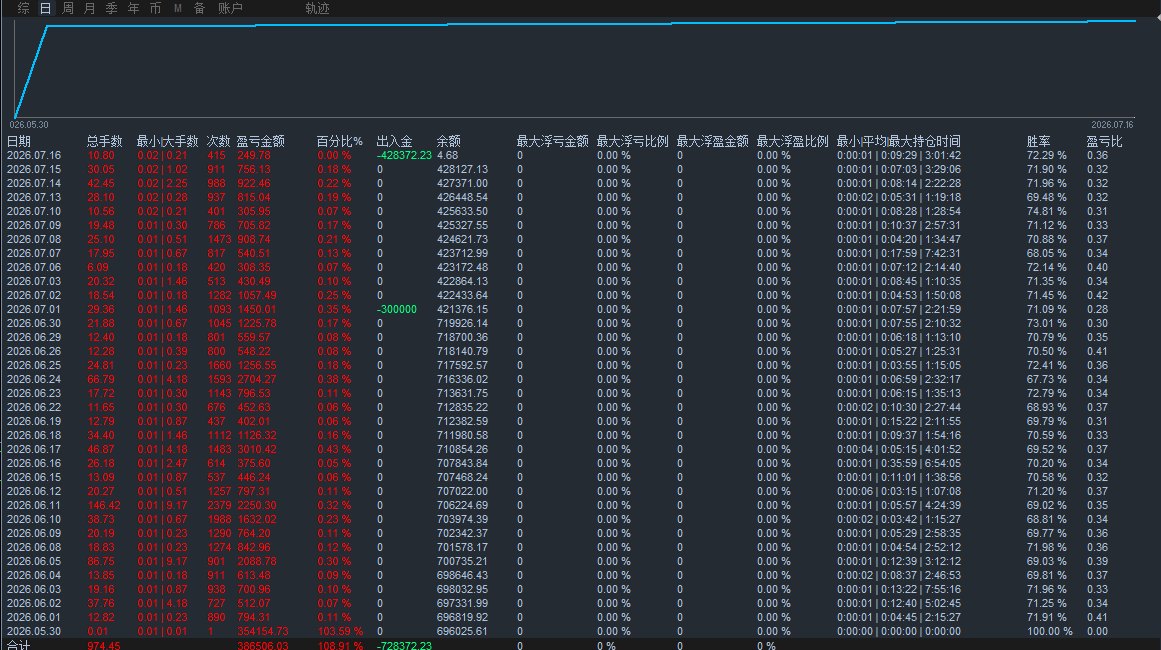Open the 备 notes tab

coord(199,8)
